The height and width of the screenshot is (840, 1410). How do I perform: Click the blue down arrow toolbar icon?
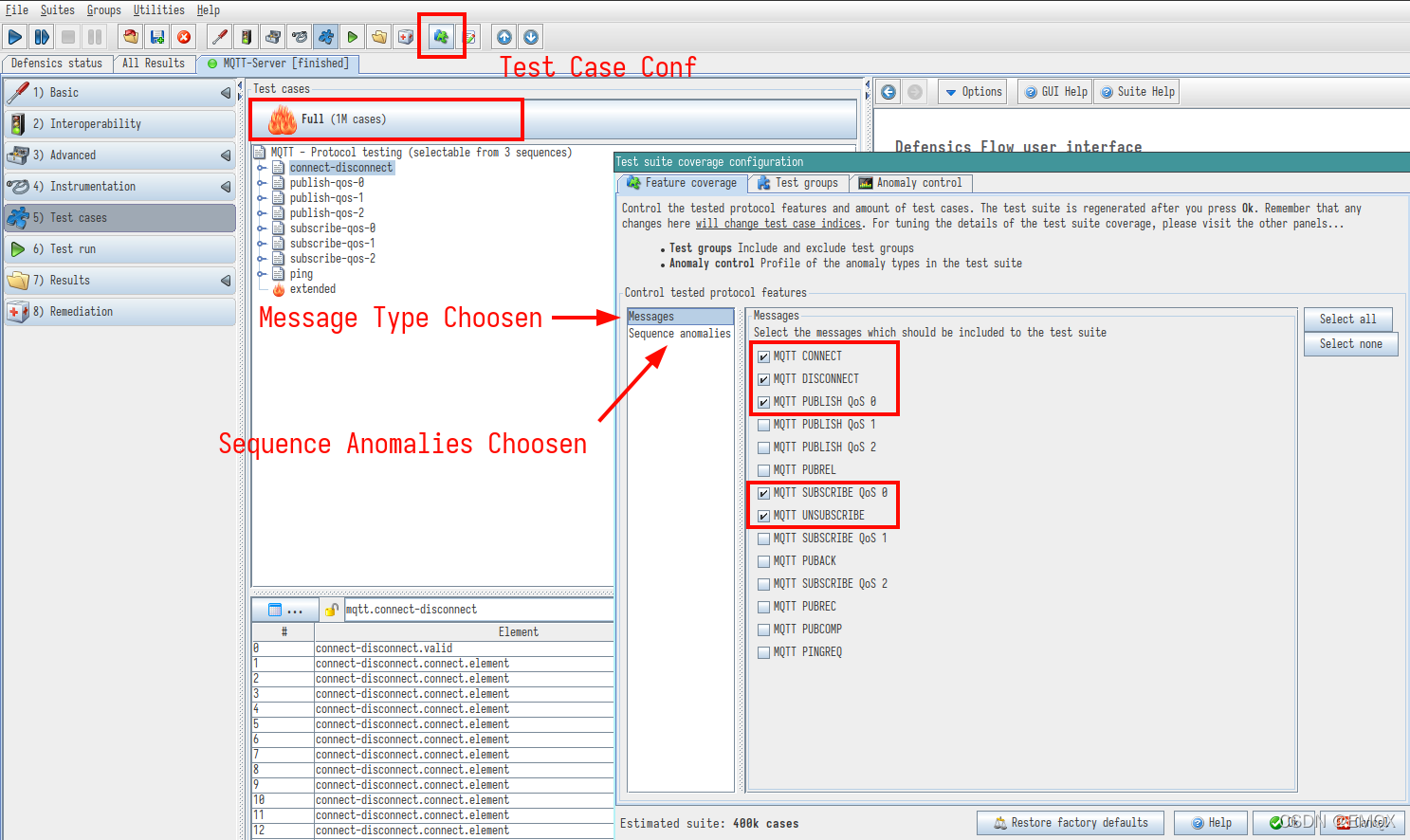pyautogui.click(x=531, y=37)
